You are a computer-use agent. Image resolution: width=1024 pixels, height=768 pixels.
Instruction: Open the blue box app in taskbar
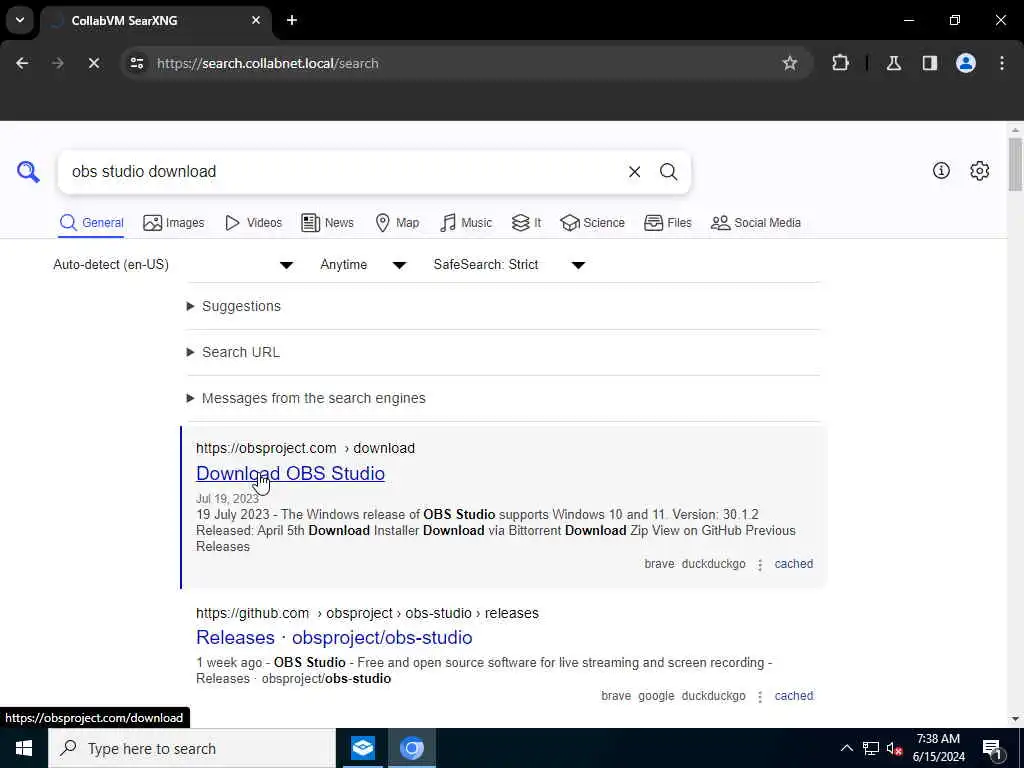(362, 748)
